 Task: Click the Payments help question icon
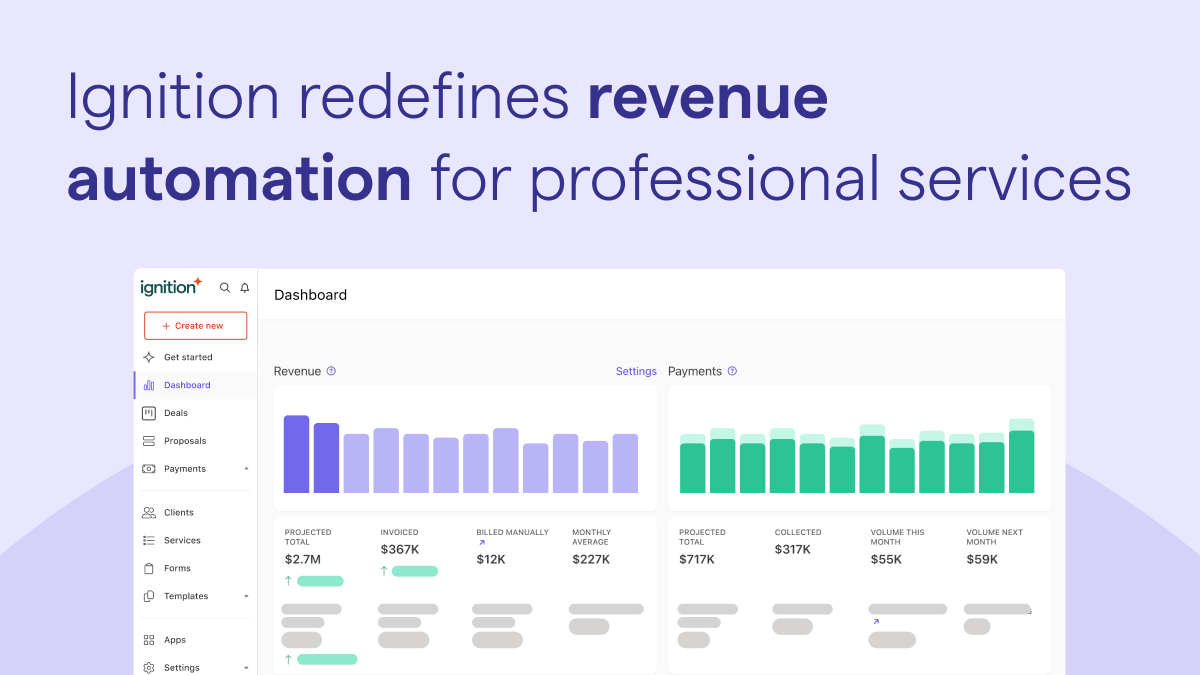(732, 371)
